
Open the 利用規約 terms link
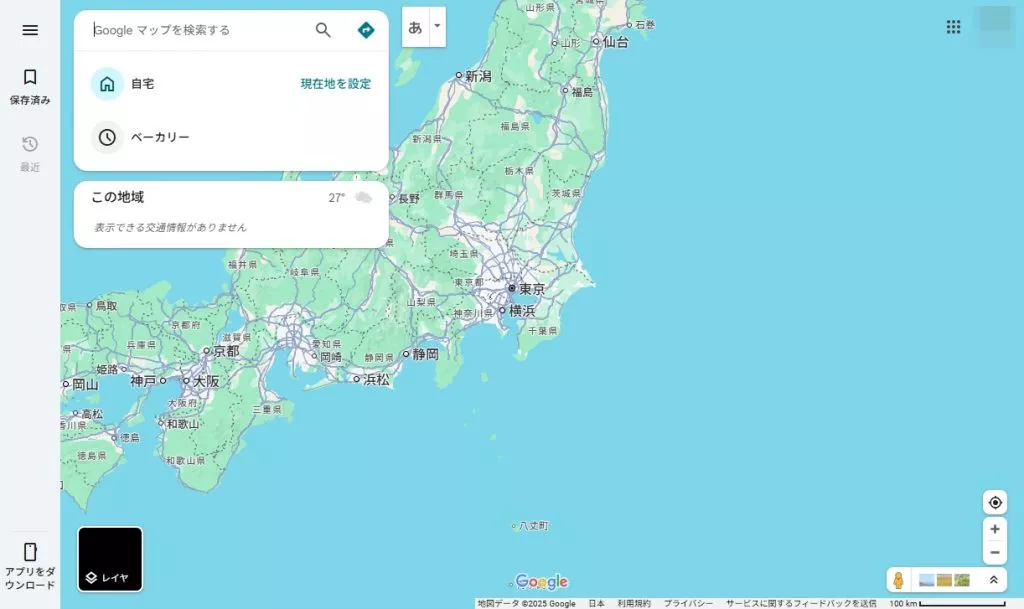(633, 604)
